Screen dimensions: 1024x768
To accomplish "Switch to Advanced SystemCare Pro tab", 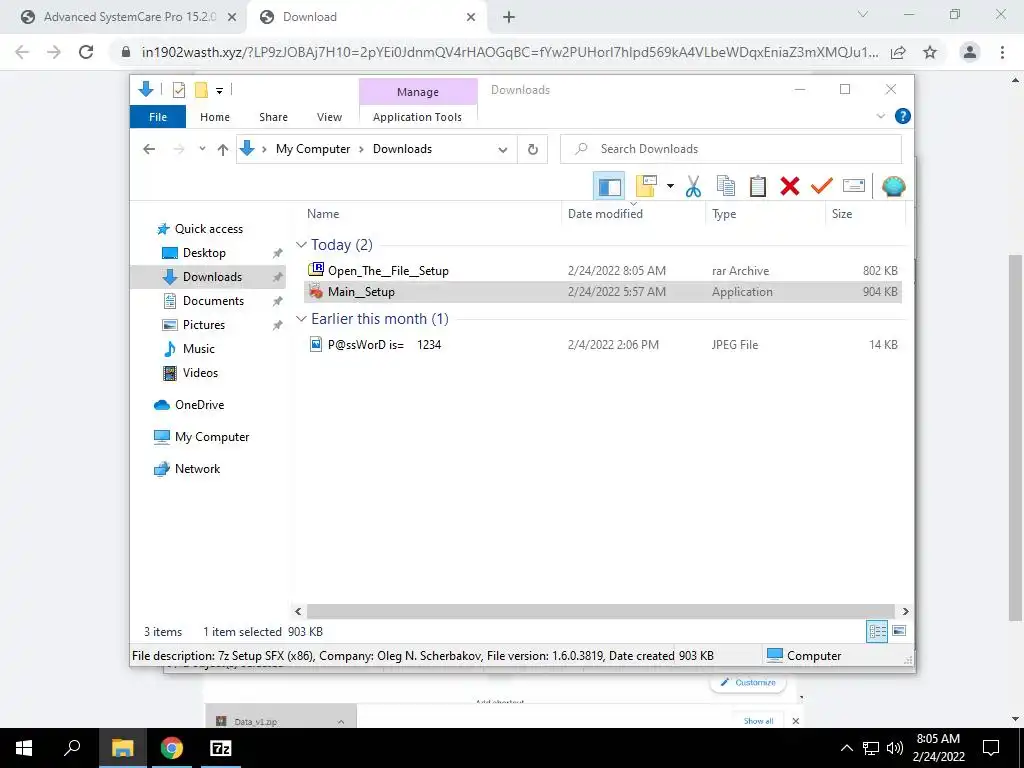I will (x=129, y=17).
